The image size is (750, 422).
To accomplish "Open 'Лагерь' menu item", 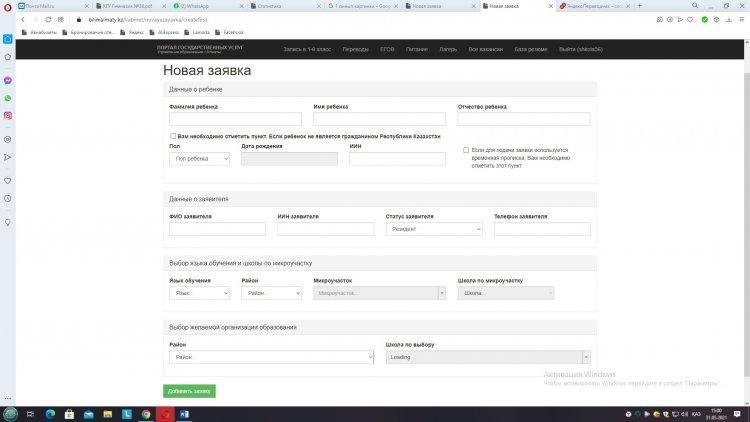I will 448,49.
